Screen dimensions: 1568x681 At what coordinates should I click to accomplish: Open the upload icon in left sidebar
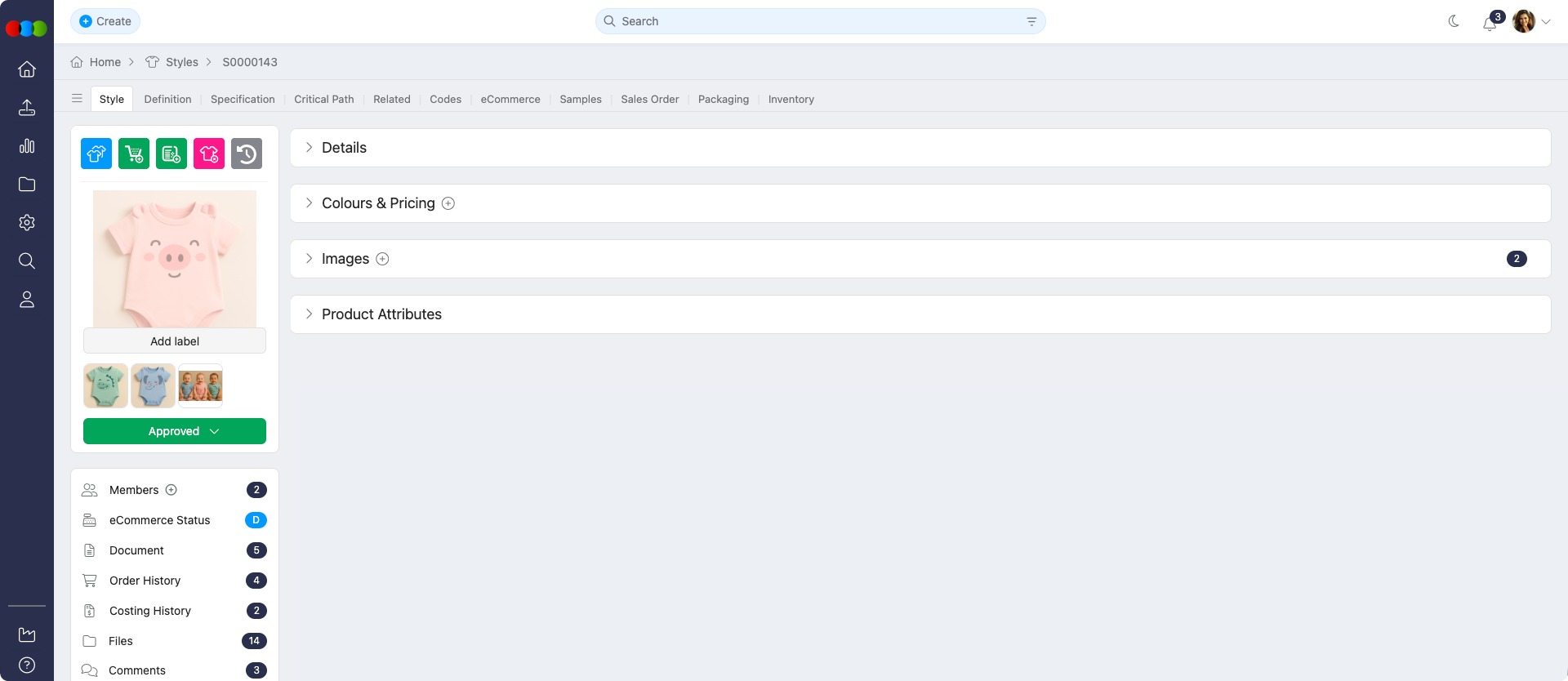click(27, 108)
